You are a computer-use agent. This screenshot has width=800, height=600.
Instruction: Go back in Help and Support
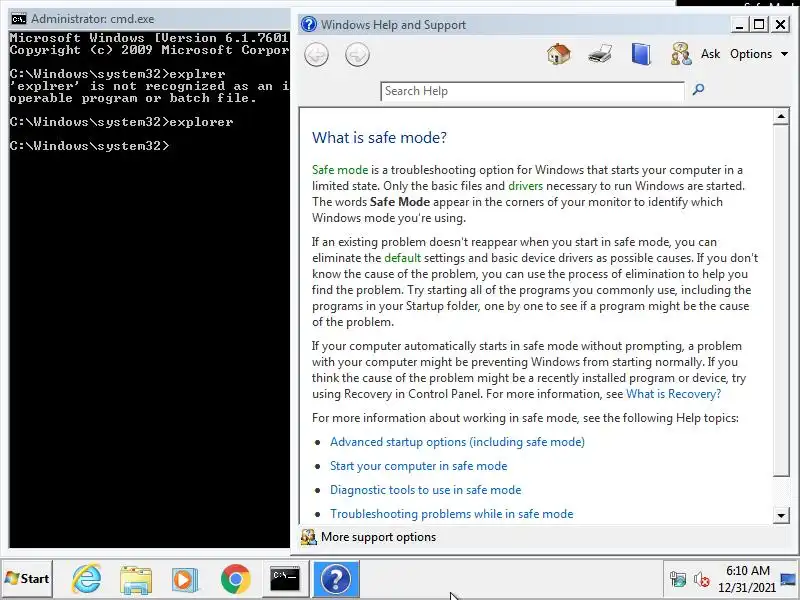coord(316,55)
